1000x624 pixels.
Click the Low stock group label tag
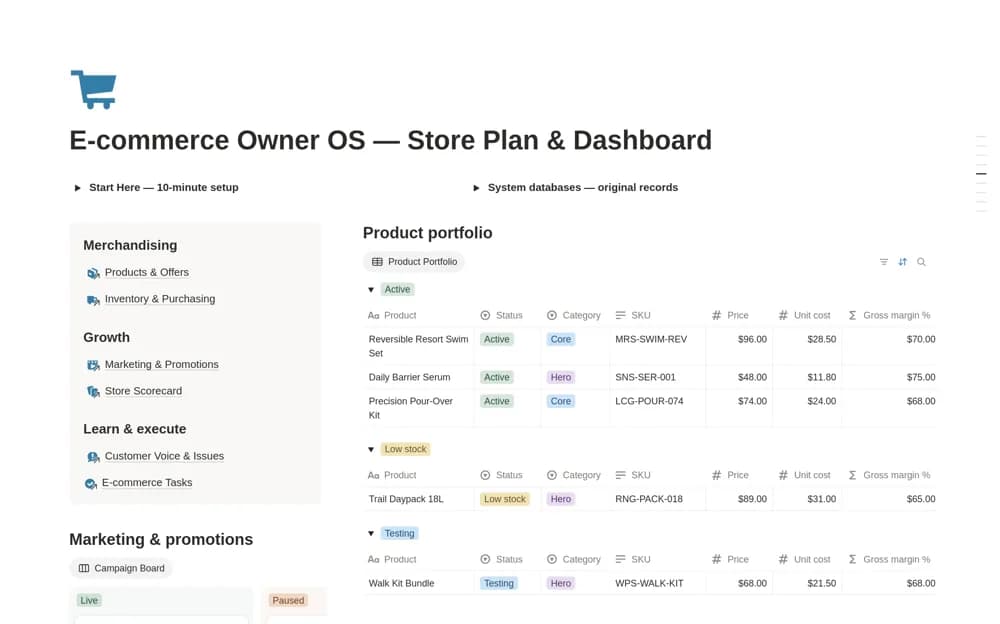406,449
